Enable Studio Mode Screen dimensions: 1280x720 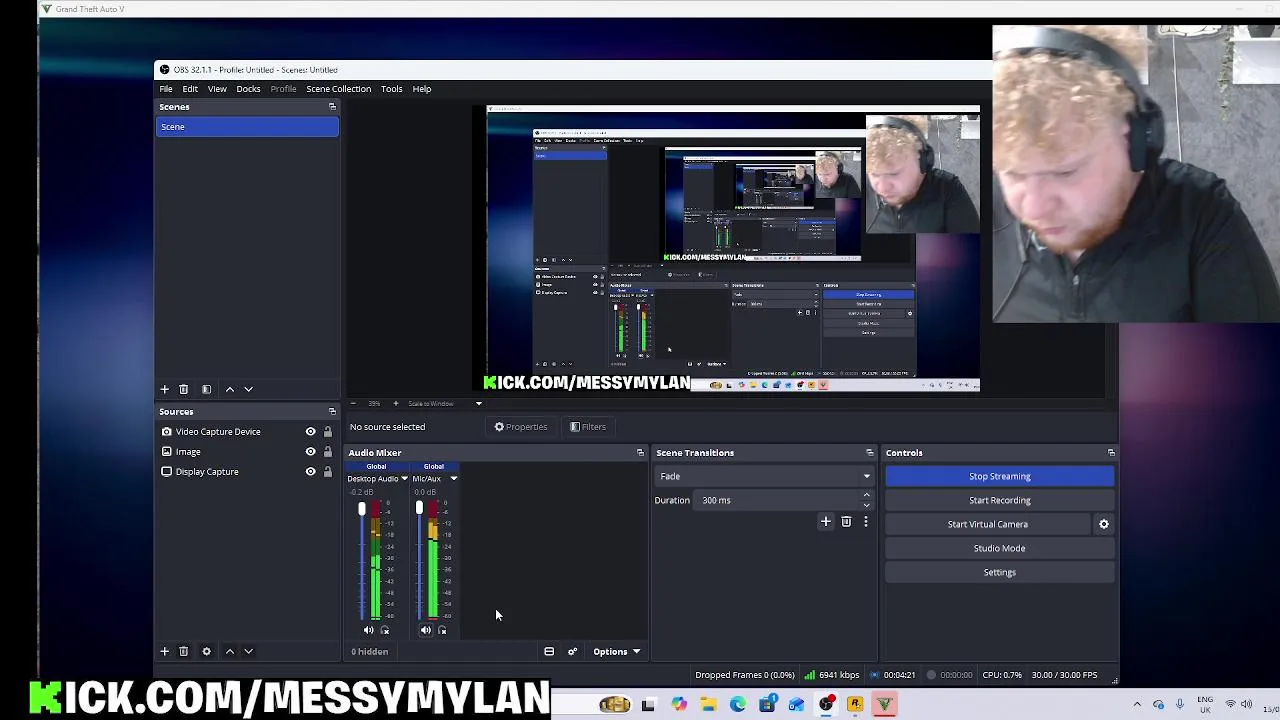point(1000,549)
